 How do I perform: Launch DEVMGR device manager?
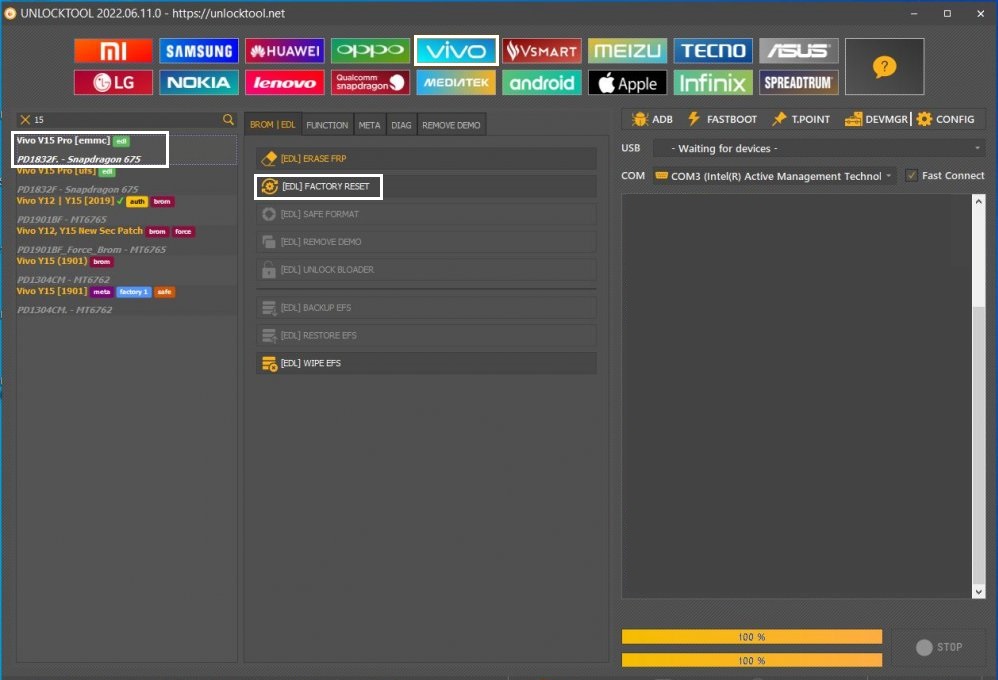tap(876, 119)
